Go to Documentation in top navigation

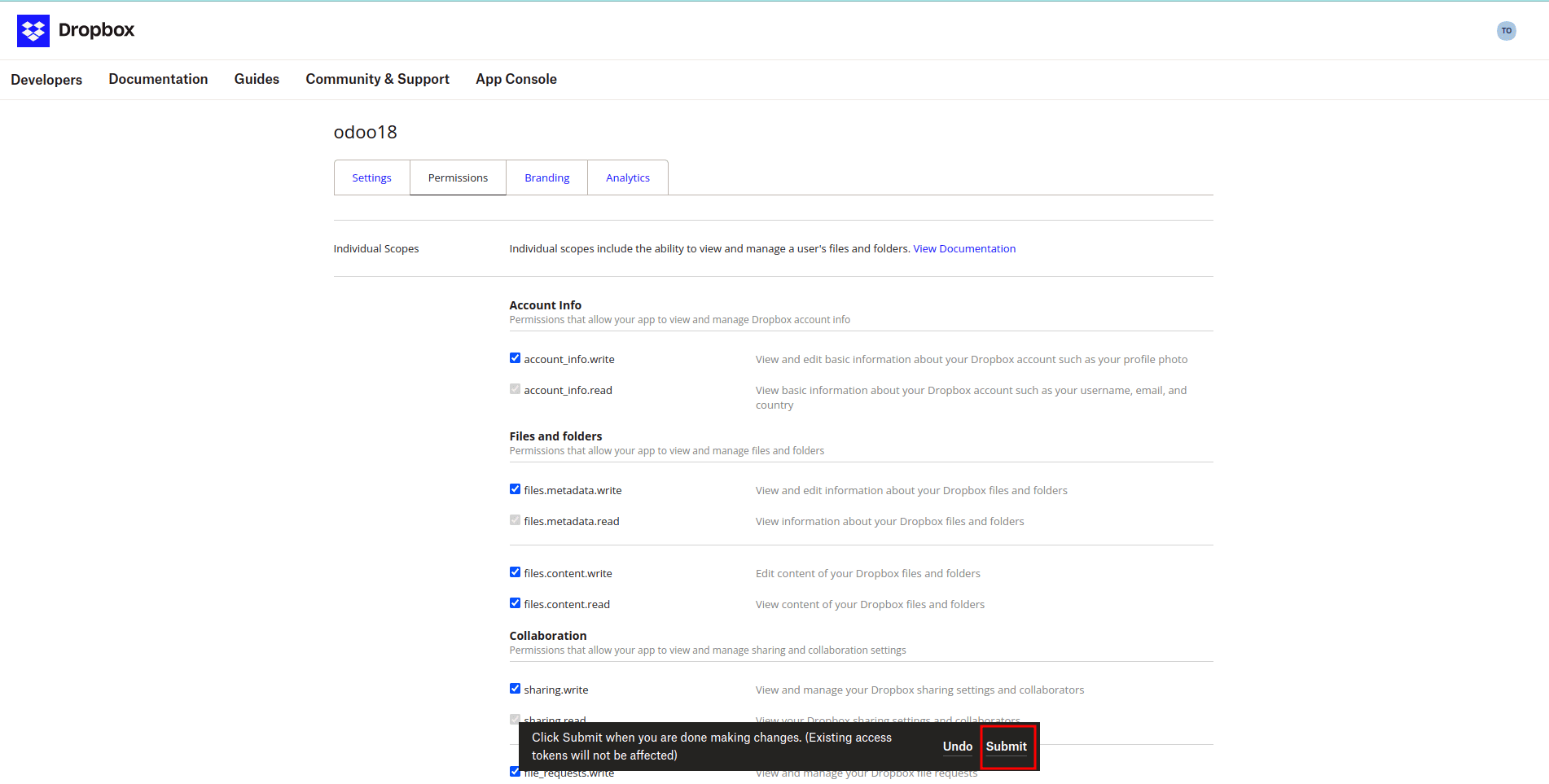(158, 79)
